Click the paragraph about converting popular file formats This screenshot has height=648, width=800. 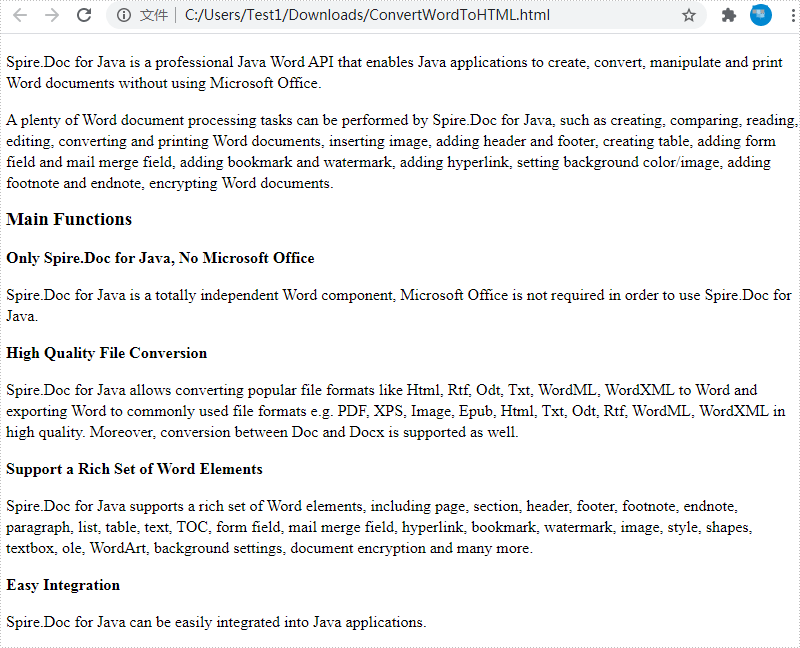coord(396,411)
